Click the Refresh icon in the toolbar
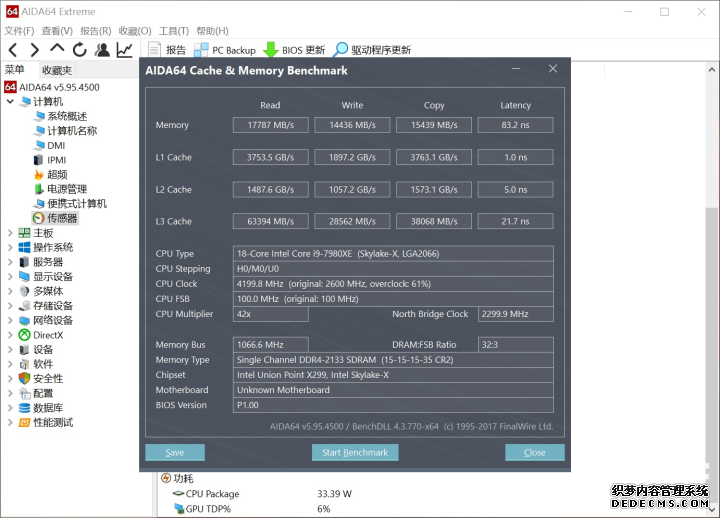This screenshot has width=720, height=518. pos(79,50)
